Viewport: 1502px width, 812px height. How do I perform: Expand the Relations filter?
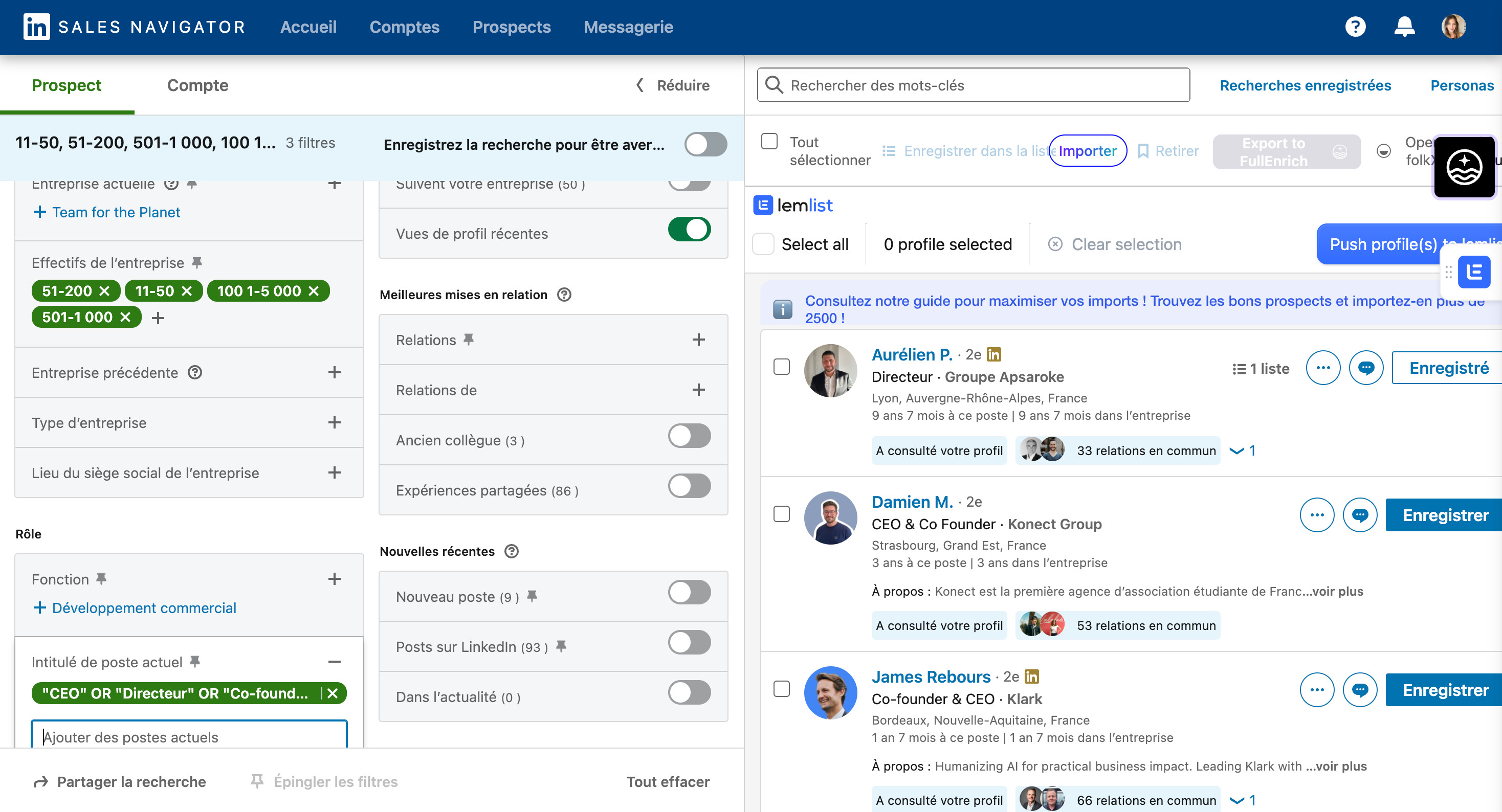coord(698,340)
